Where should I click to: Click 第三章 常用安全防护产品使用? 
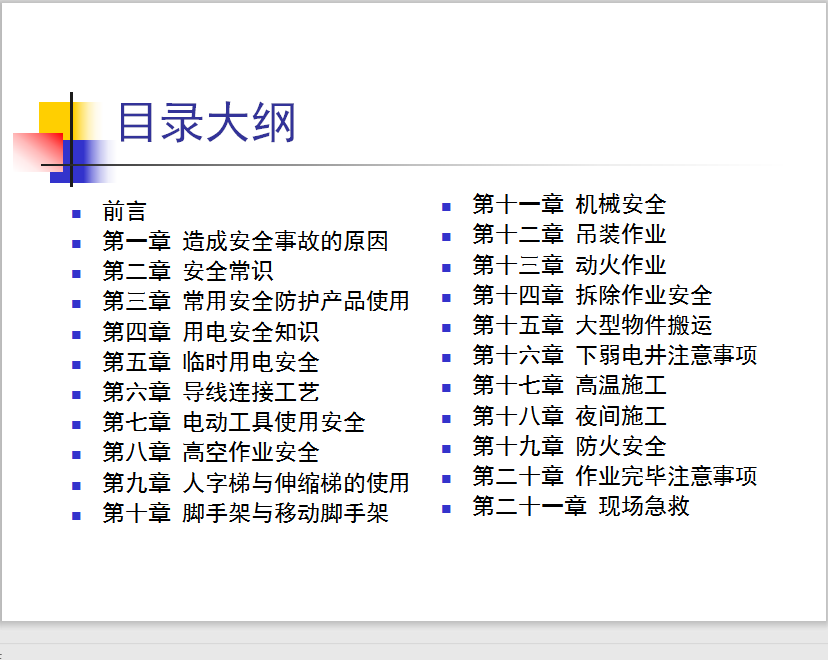256,301
